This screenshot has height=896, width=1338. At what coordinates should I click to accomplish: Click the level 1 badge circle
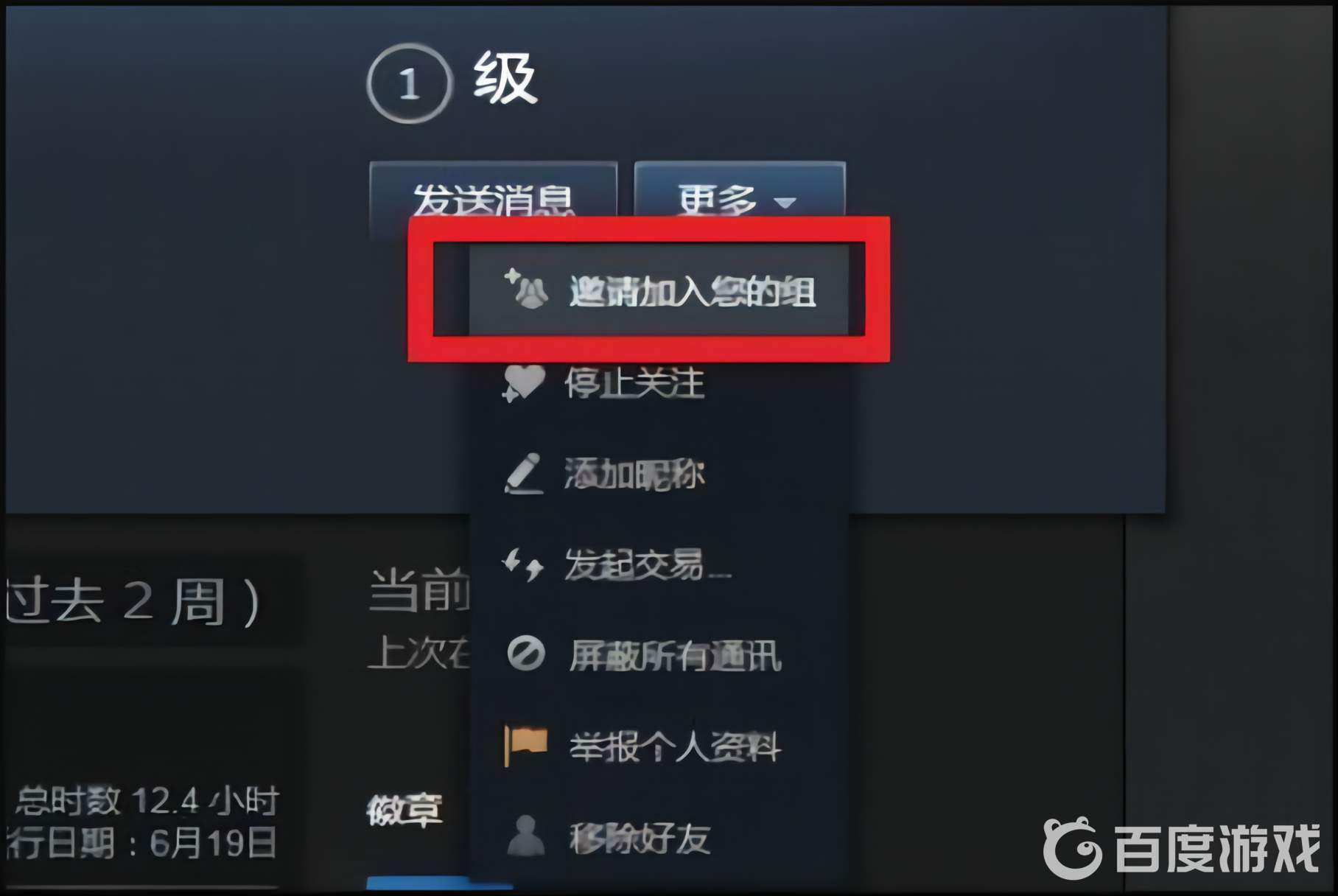click(x=408, y=85)
